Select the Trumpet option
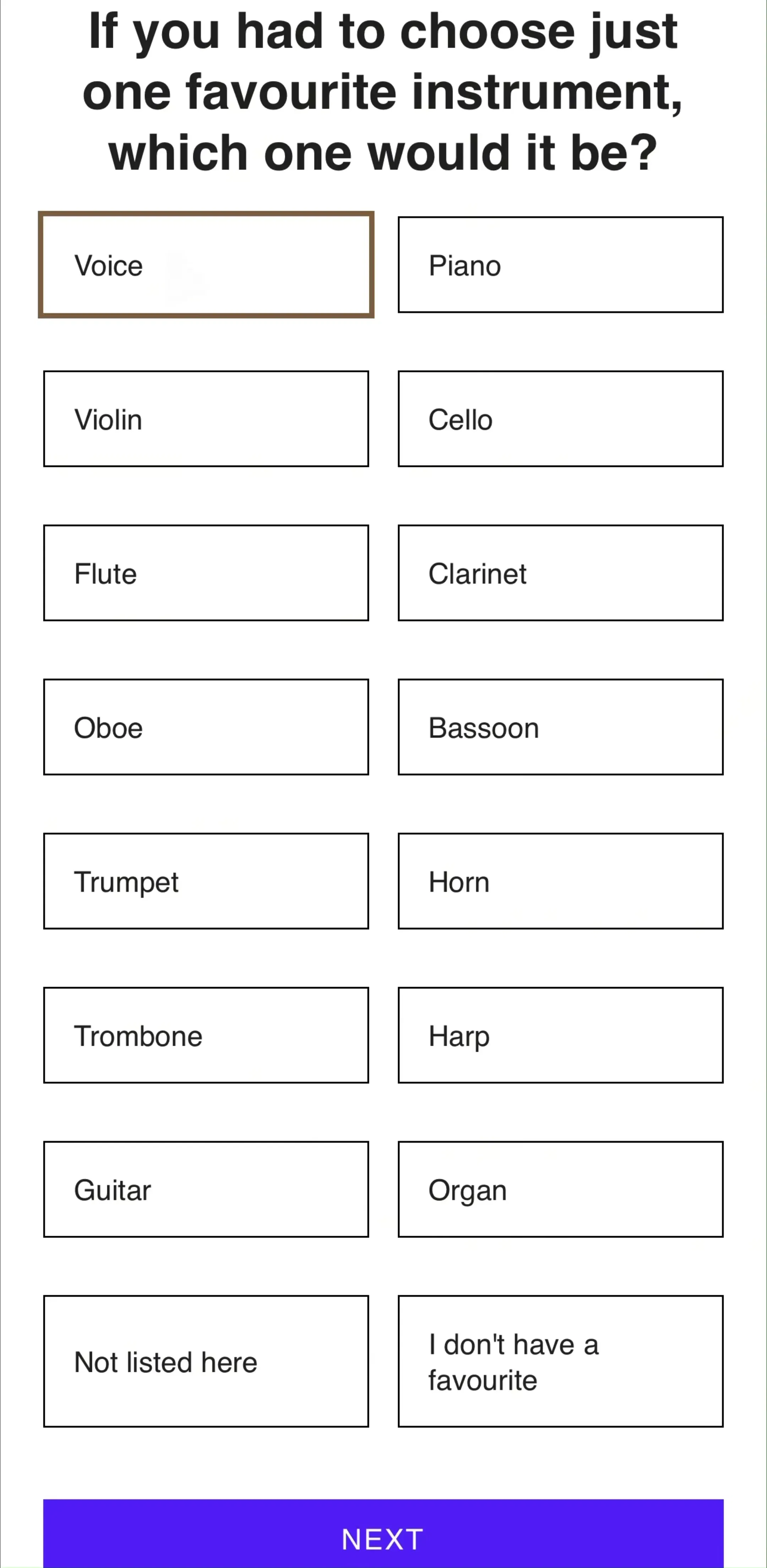This screenshot has height=1568, width=767. (x=206, y=881)
